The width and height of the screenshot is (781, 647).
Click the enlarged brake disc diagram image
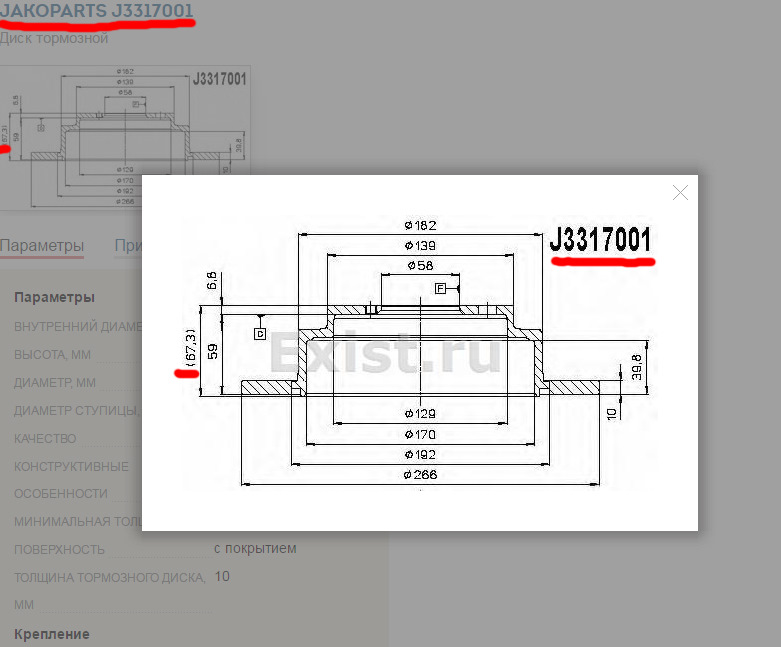(419, 352)
